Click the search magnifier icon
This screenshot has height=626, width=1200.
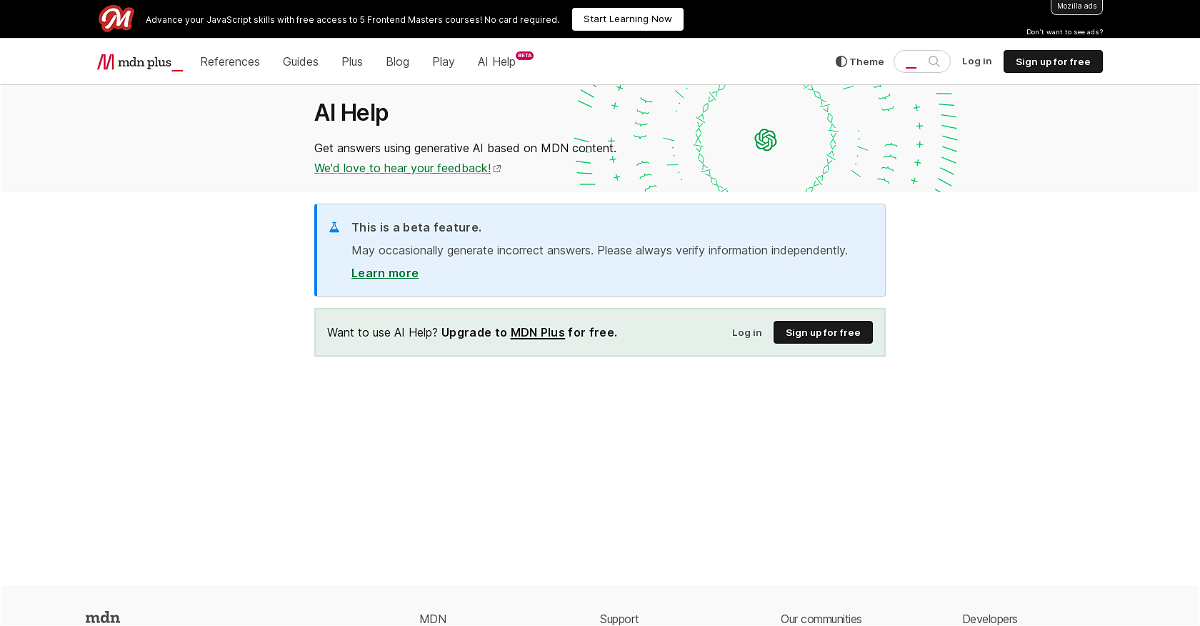934,62
